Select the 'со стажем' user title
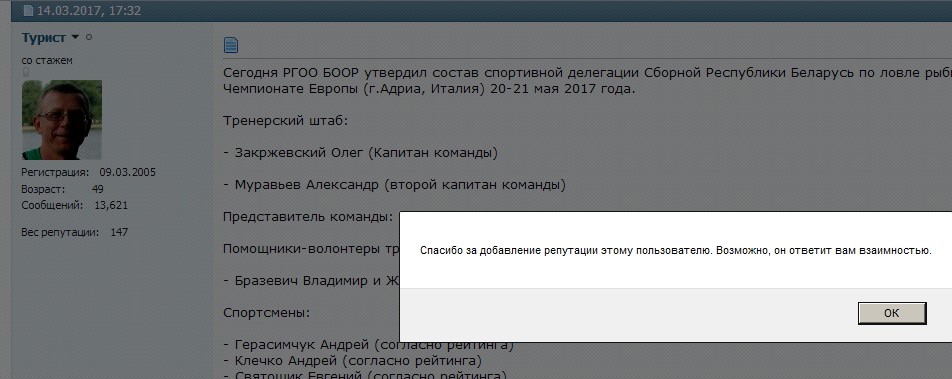This screenshot has height=379, width=952. [x=47, y=61]
